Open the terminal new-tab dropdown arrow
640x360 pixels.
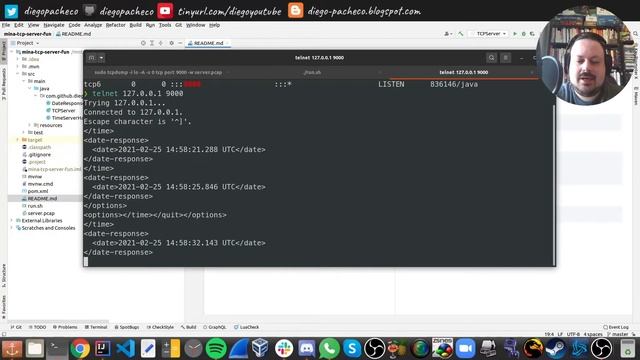101,58
